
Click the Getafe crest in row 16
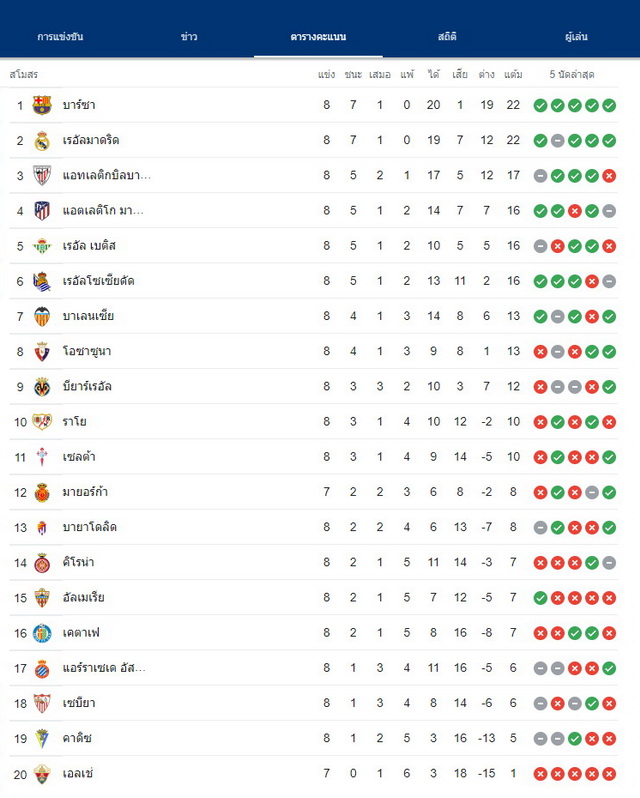[42, 633]
